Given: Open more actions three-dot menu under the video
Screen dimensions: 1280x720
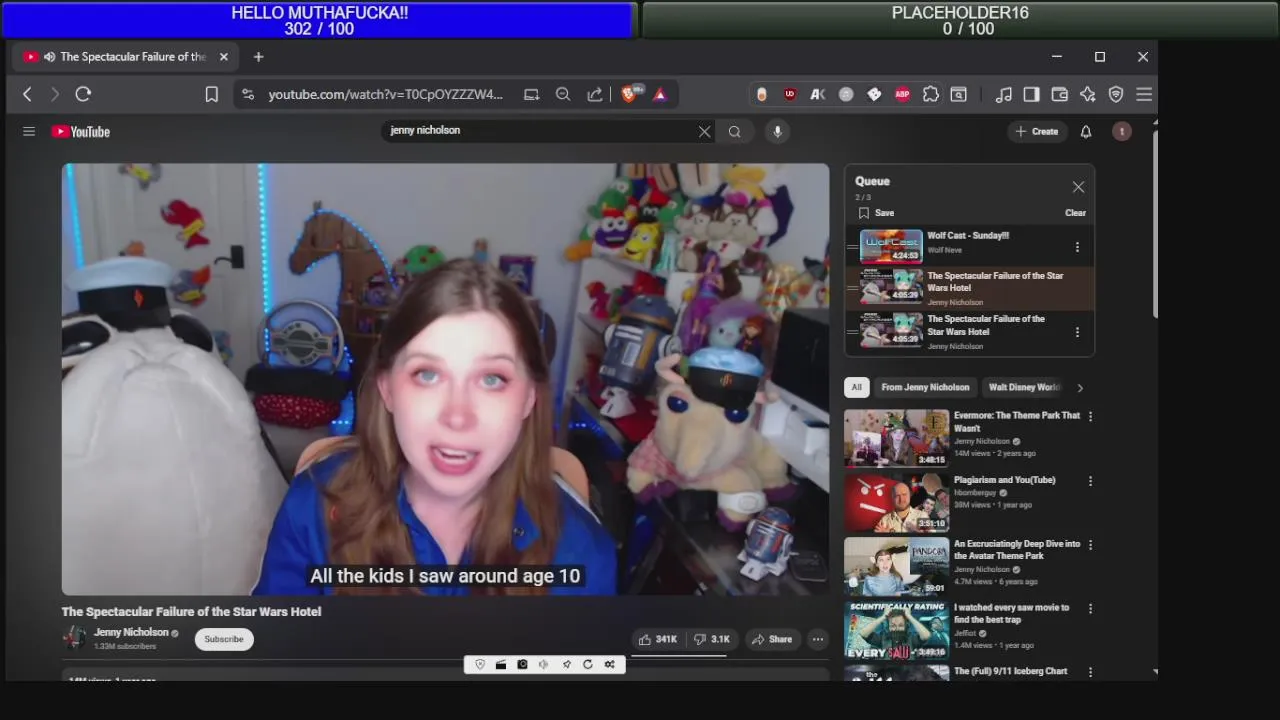Looking at the screenshot, I should (818, 639).
